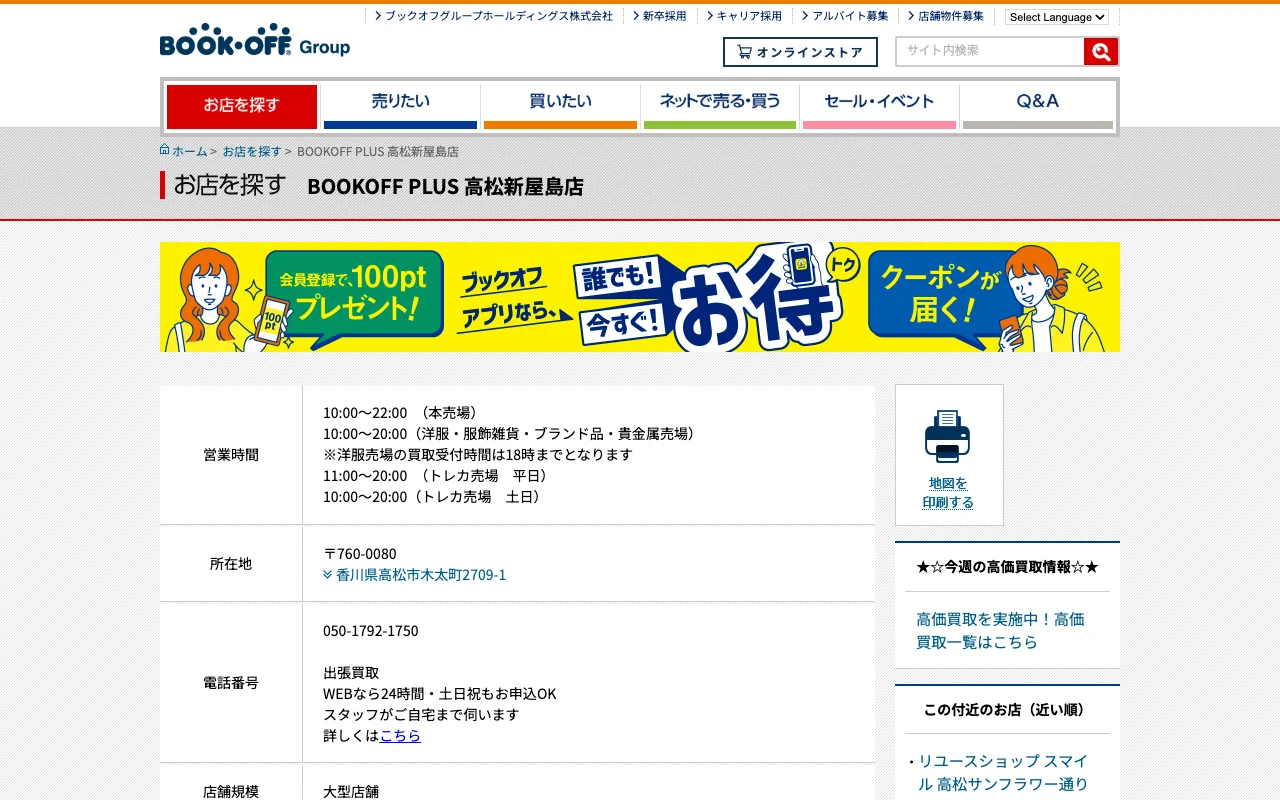Image resolution: width=1280 pixels, height=800 pixels.
Task: Go to ホーム in the breadcrumb
Action: 190,151
